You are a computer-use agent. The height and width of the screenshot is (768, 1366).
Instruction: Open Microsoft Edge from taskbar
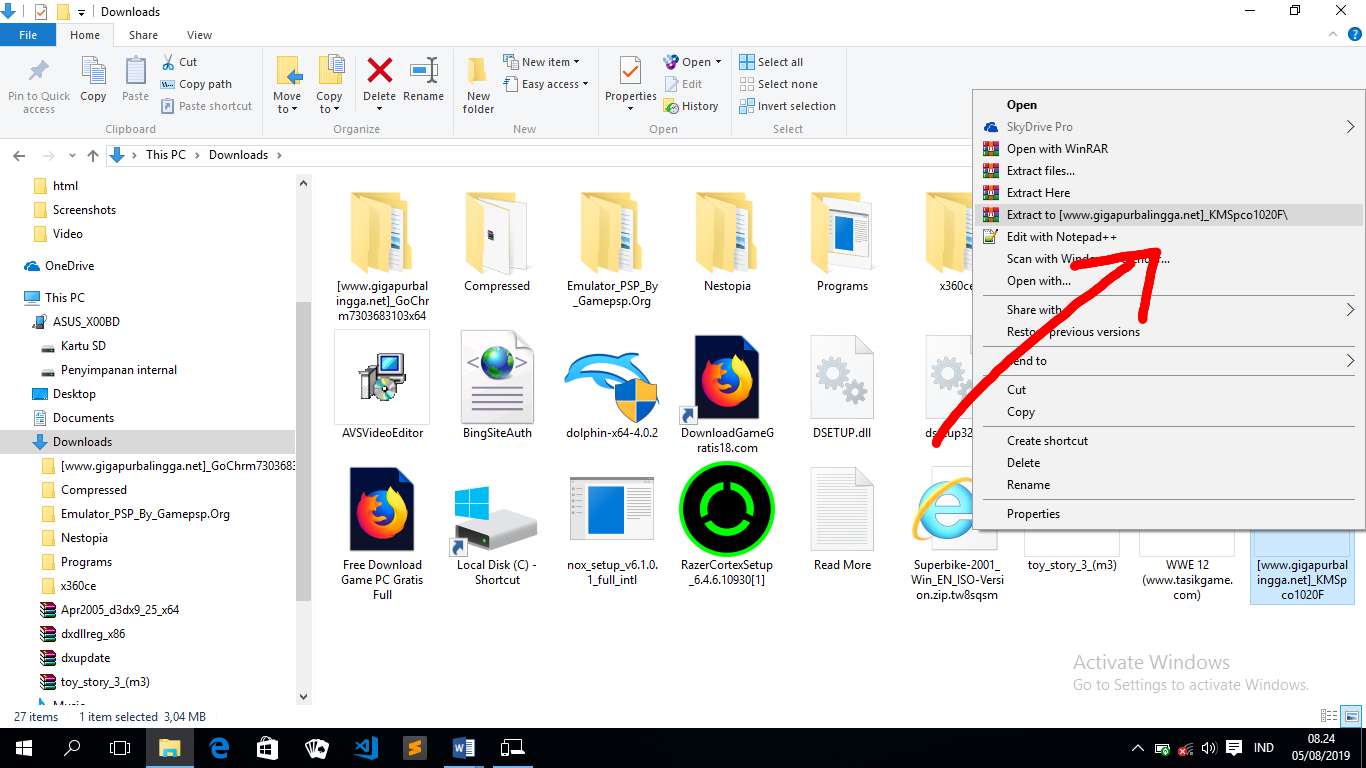point(218,748)
